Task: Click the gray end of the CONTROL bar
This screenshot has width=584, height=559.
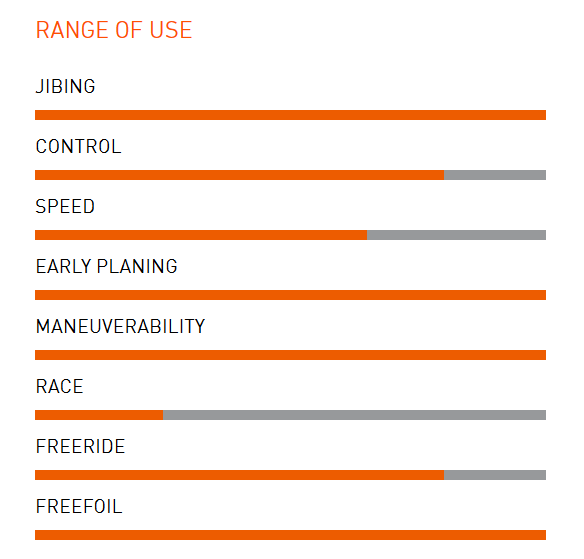Action: (495, 175)
